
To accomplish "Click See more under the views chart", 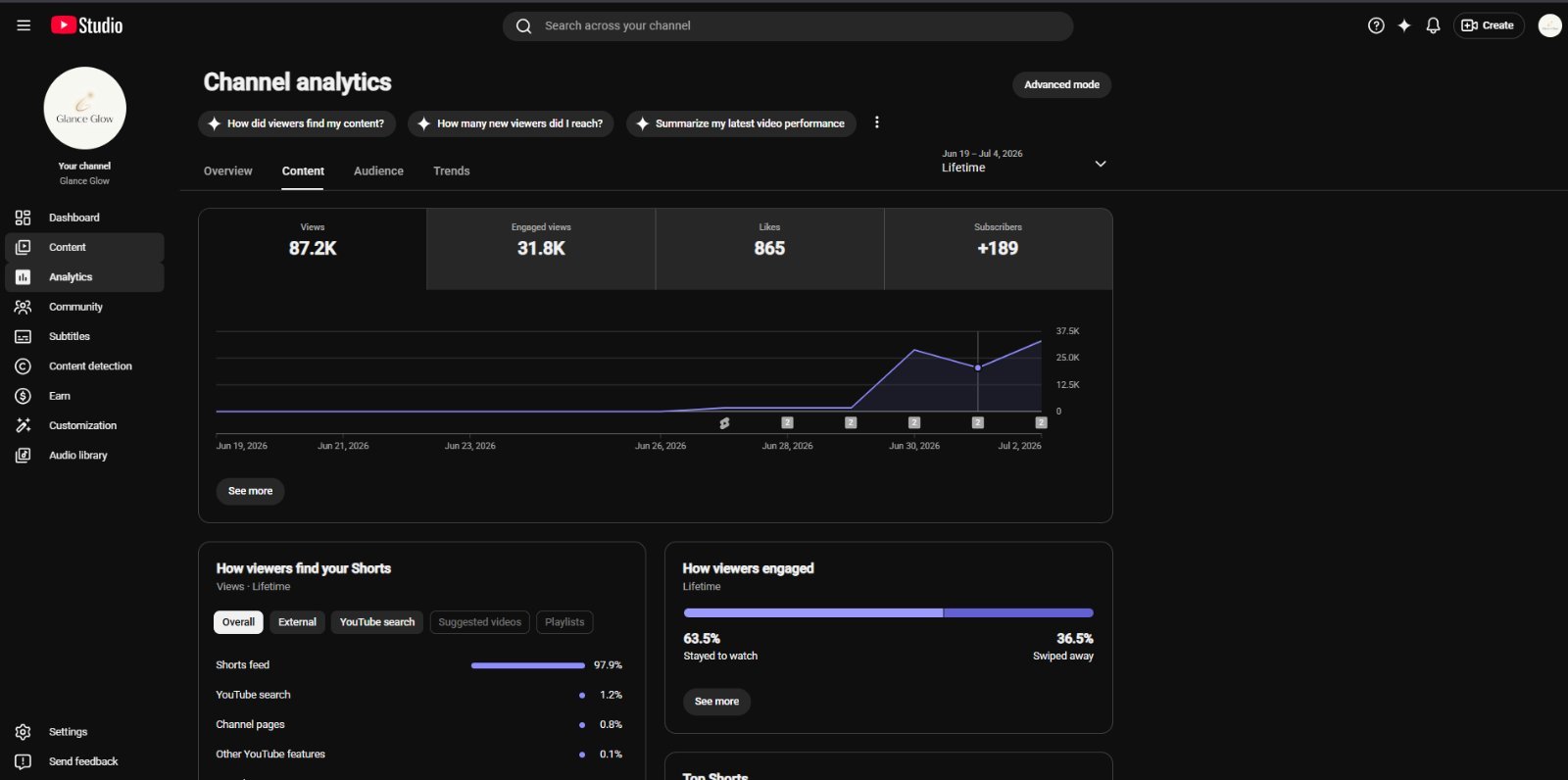I will tap(250, 491).
